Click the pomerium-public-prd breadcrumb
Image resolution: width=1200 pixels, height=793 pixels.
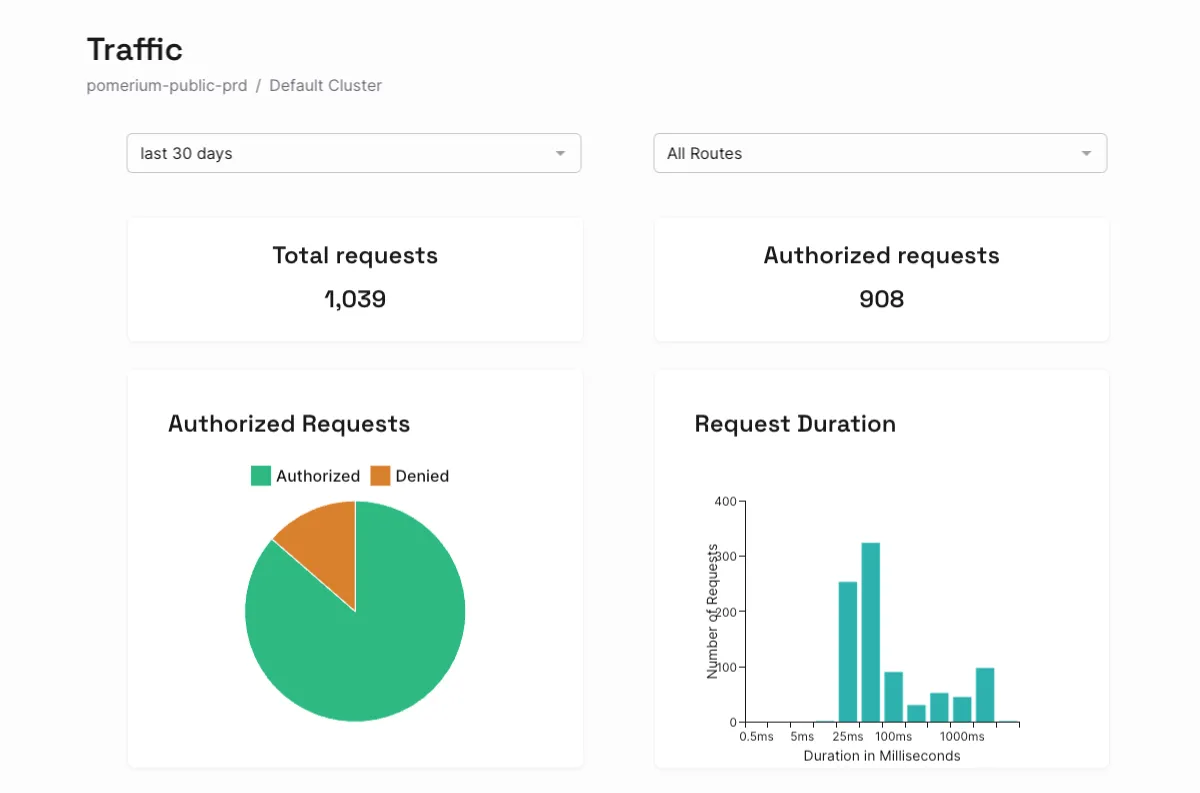(x=166, y=86)
